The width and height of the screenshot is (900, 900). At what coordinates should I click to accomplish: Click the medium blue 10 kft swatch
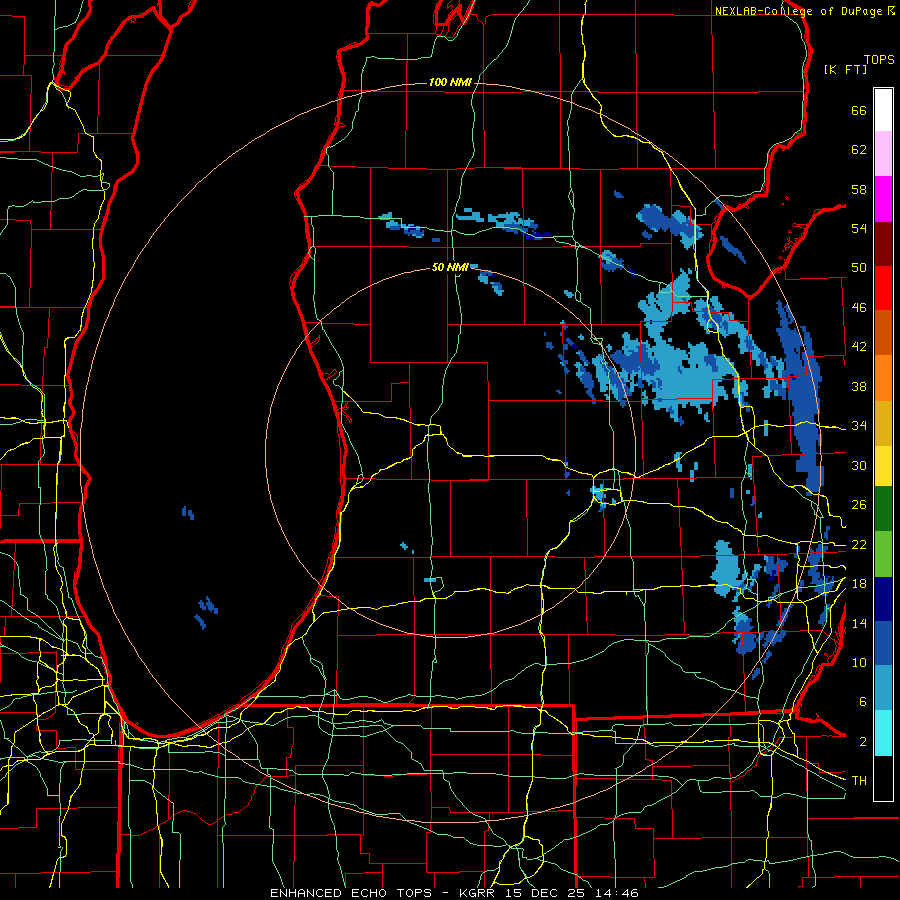click(883, 643)
